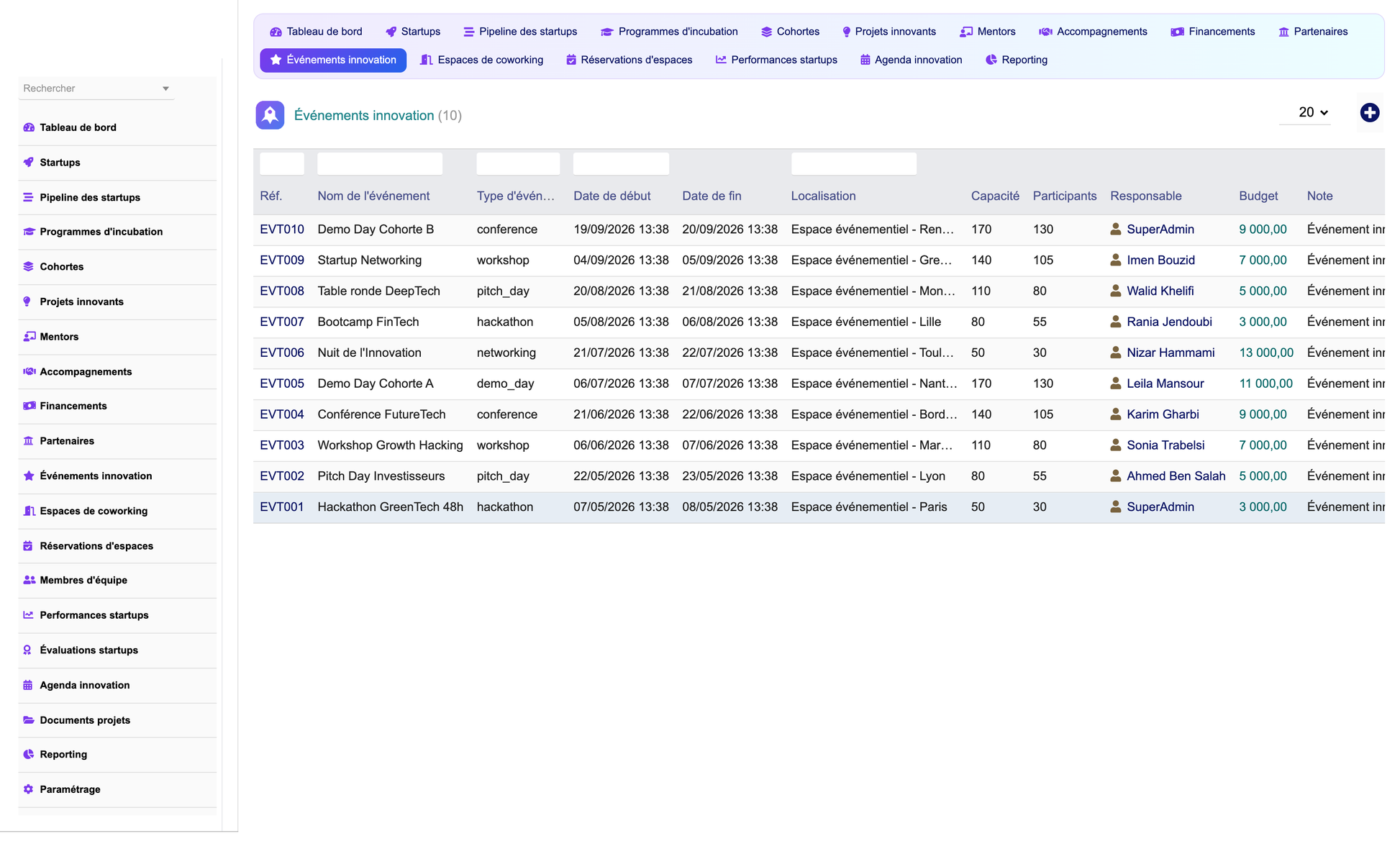
Task: Click the Paramétrage gear icon in sidebar
Action: point(29,789)
